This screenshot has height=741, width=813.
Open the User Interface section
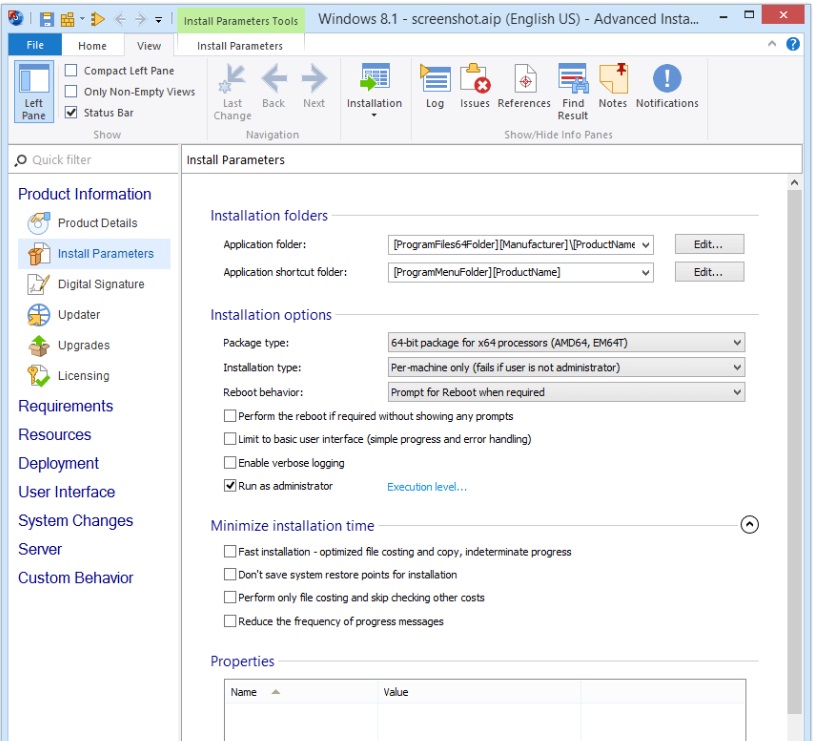coord(66,492)
